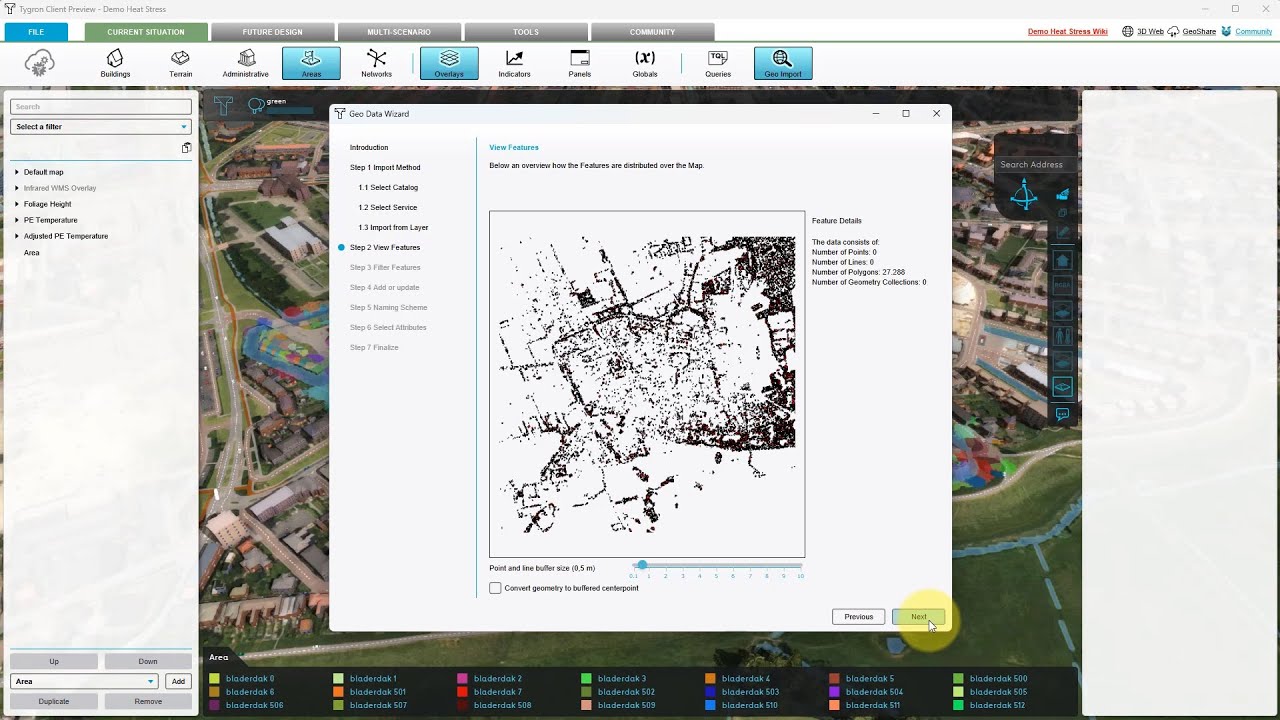Click the Duplicate button
Screen dimensions: 1280x720
54,701
